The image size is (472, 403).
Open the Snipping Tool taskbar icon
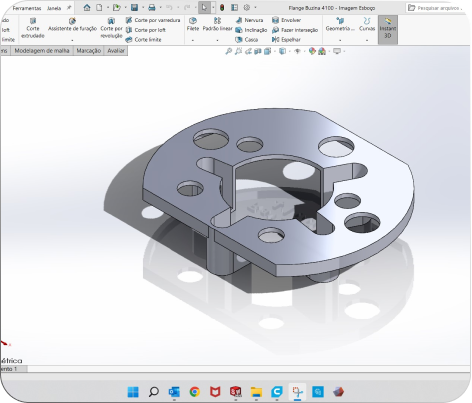[297, 392]
